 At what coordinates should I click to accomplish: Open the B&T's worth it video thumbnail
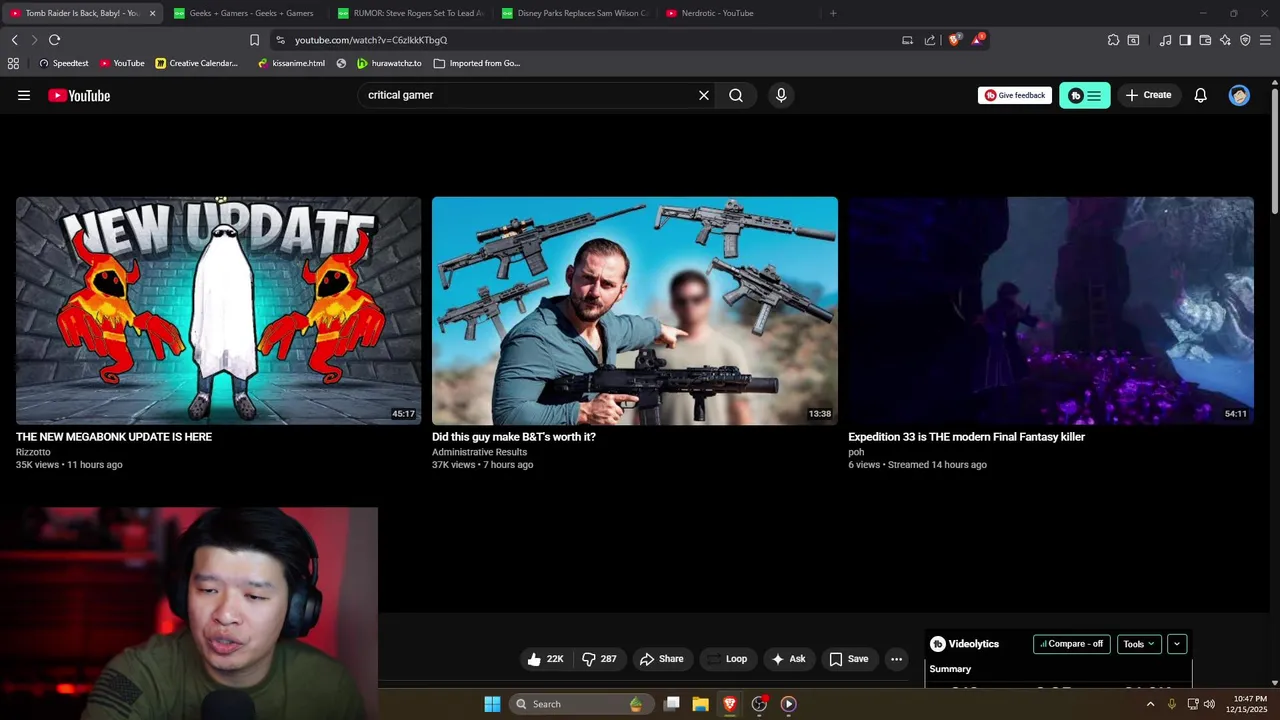pyautogui.click(x=635, y=311)
